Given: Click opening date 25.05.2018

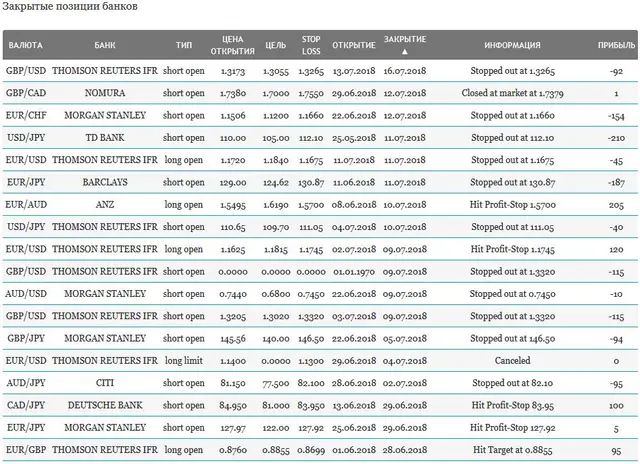Looking at the screenshot, I should (354, 138).
